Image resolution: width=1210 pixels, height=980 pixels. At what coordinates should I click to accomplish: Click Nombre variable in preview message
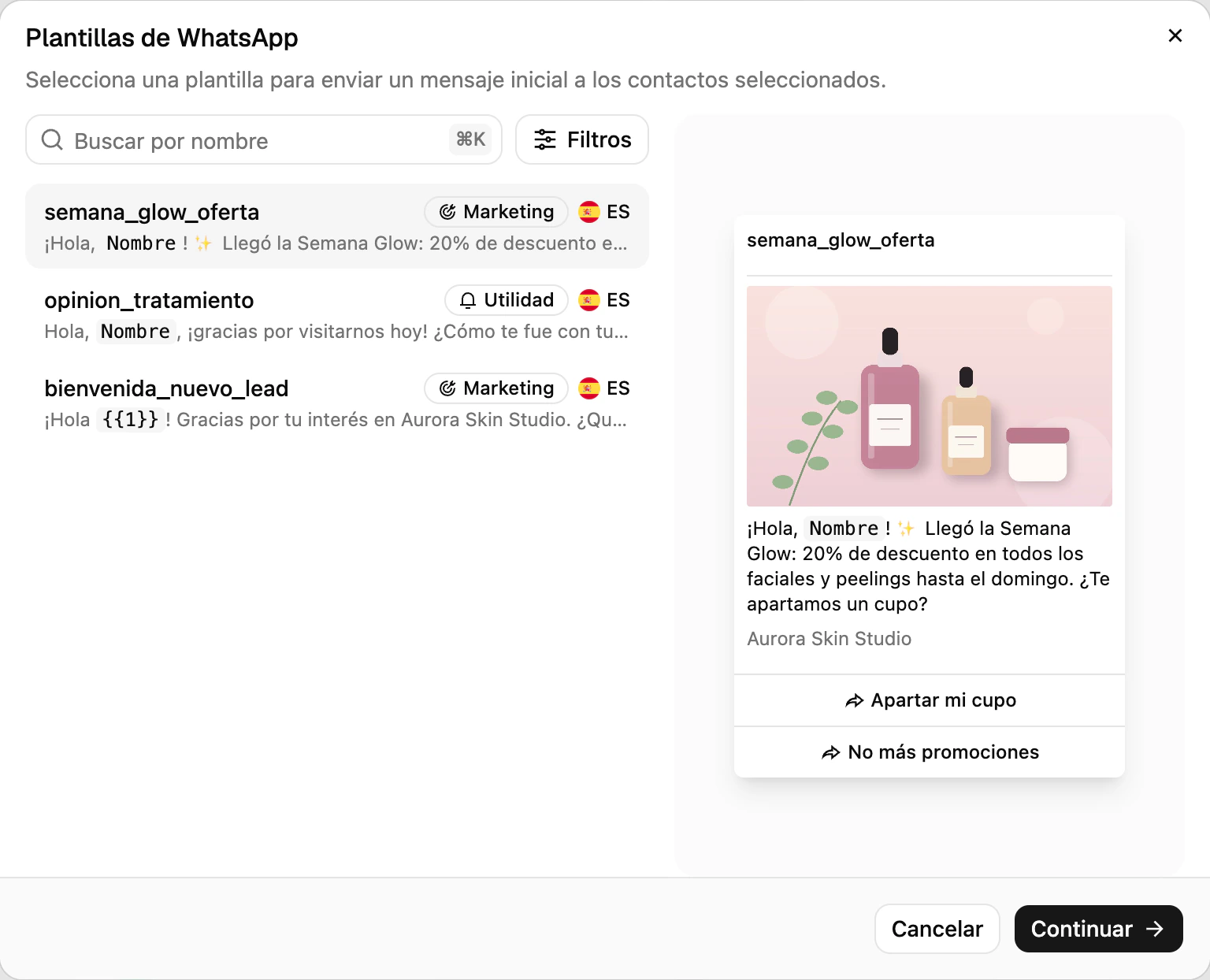point(844,529)
